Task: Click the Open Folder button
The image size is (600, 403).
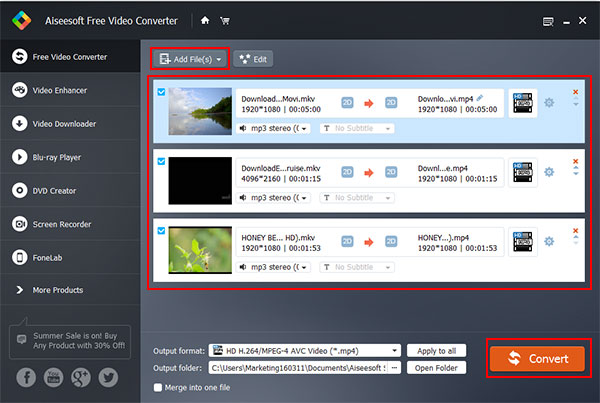Action: (436, 368)
